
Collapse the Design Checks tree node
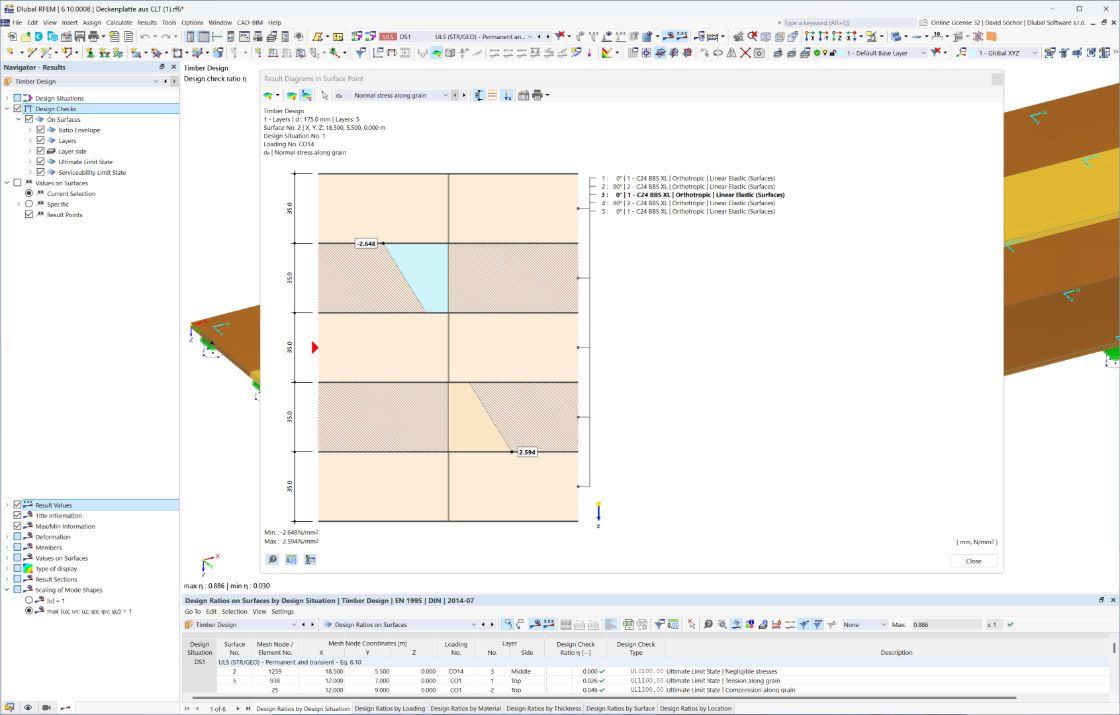tap(7, 109)
